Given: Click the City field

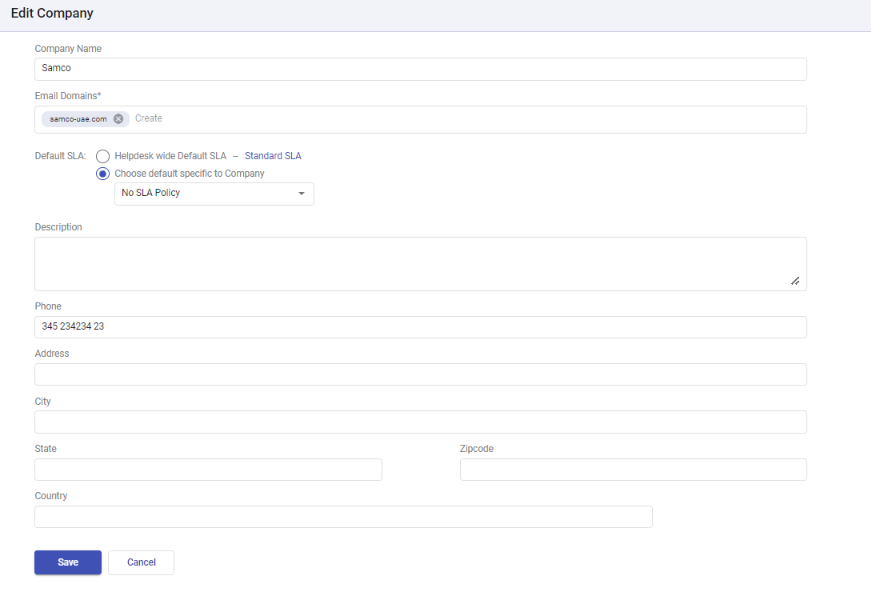Looking at the screenshot, I should pos(421,422).
